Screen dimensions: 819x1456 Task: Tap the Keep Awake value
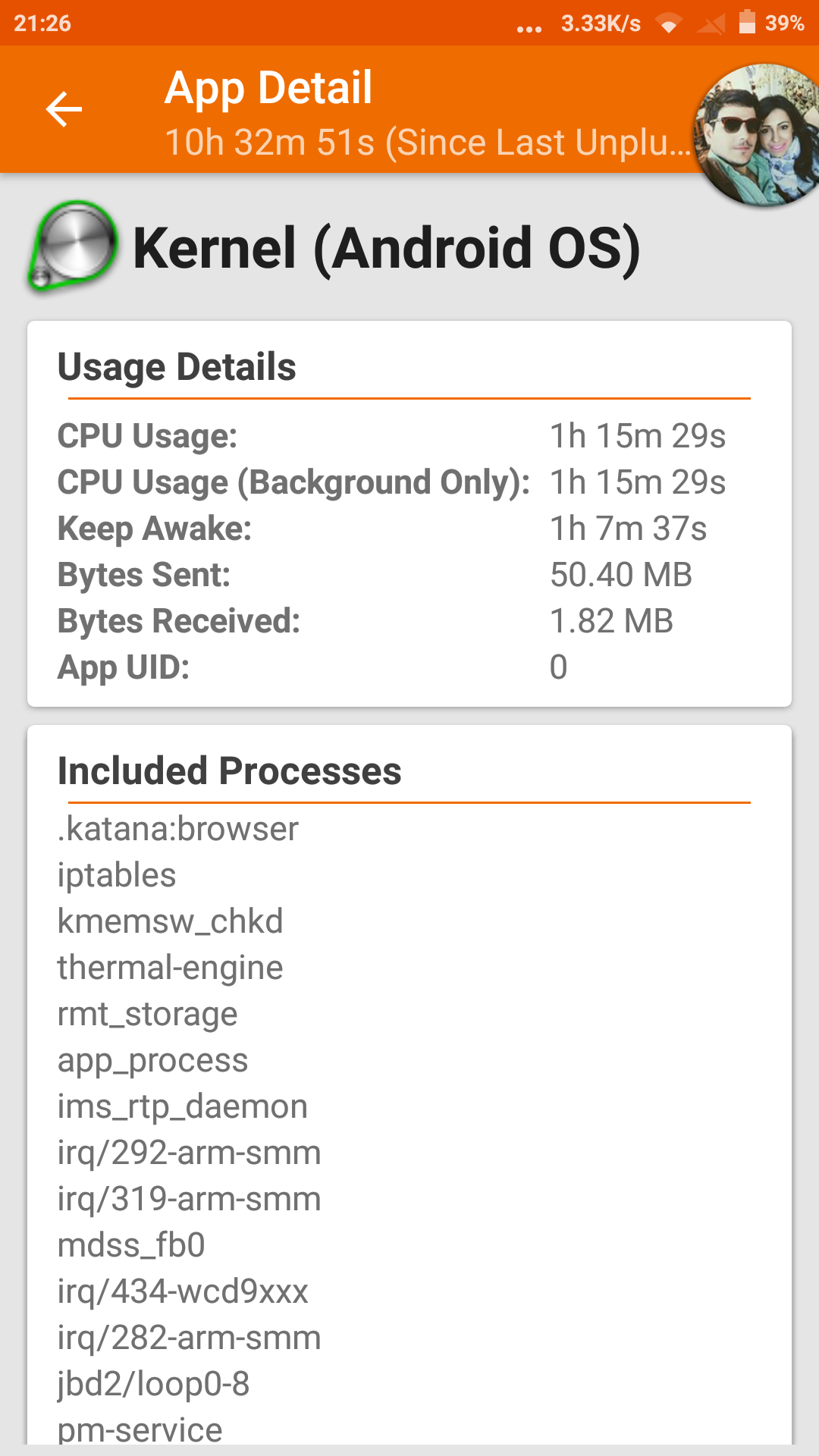[628, 529]
